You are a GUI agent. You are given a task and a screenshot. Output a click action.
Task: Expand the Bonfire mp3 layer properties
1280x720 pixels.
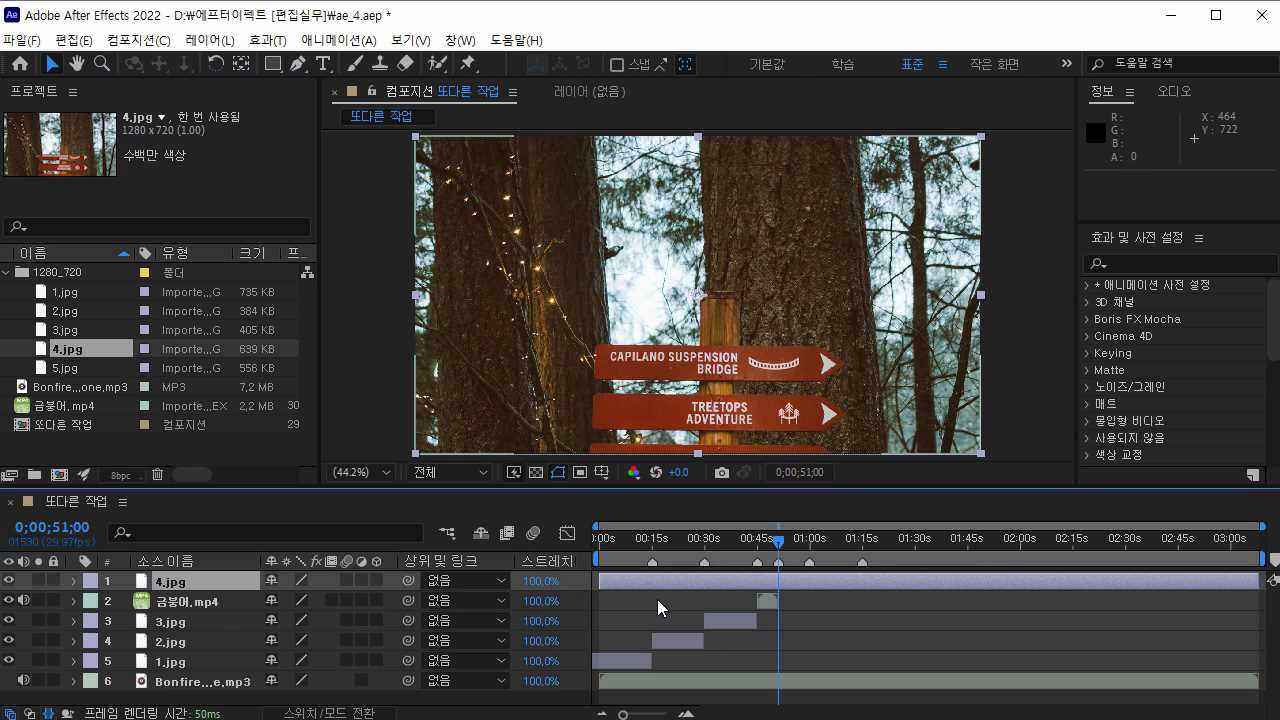coord(73,681)
